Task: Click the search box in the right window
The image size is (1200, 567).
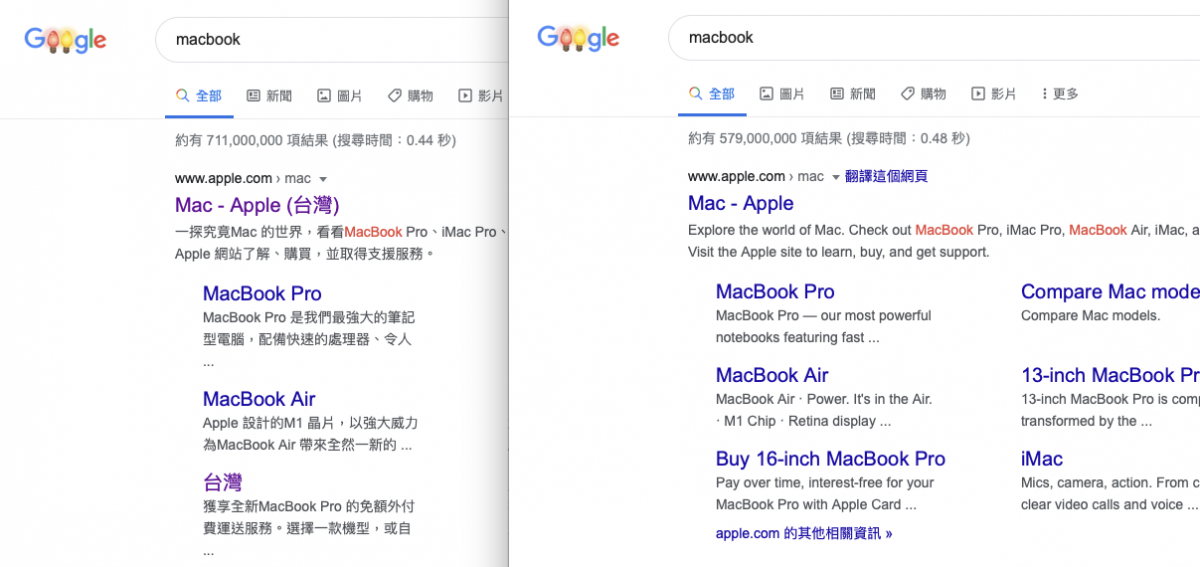Action: click(934, 38)
